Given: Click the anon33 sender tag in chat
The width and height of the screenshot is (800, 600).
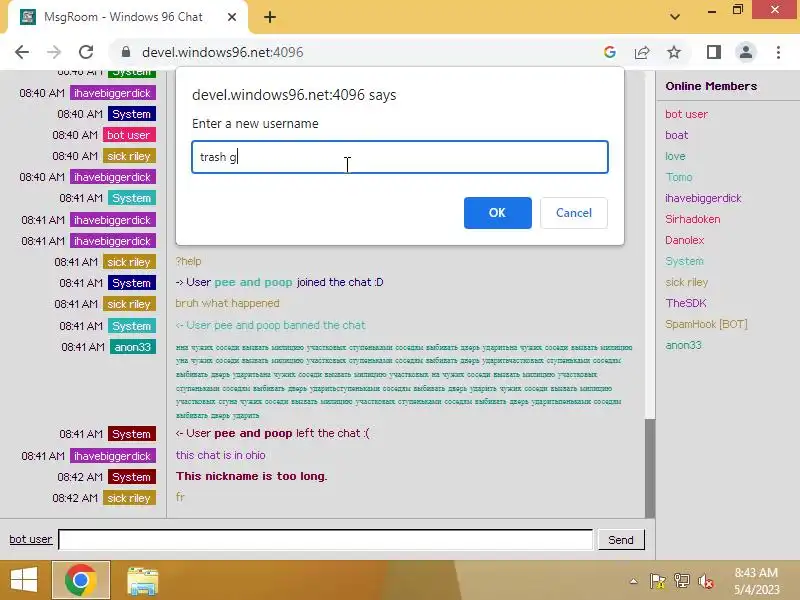Looking at the screenshot, I should pos(133,347).
